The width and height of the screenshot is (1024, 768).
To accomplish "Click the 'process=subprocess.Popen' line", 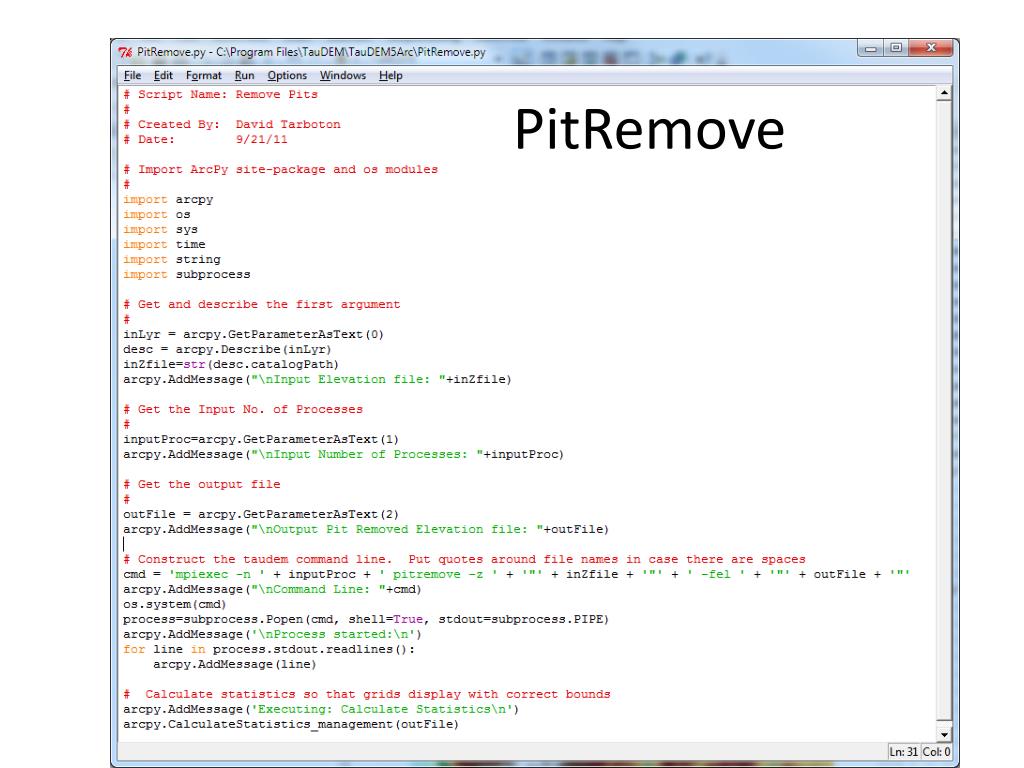I will (366, 620).
